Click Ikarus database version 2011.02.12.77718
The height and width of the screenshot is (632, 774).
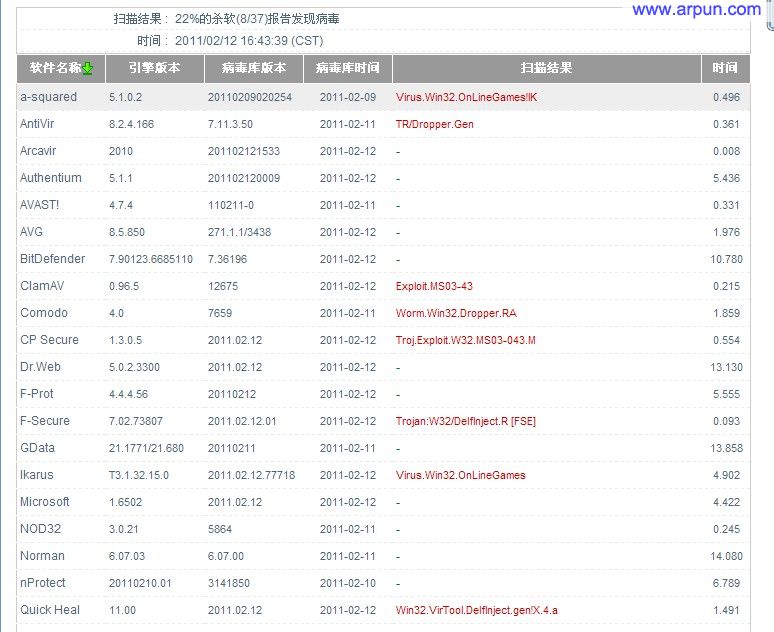coord(251,475)
